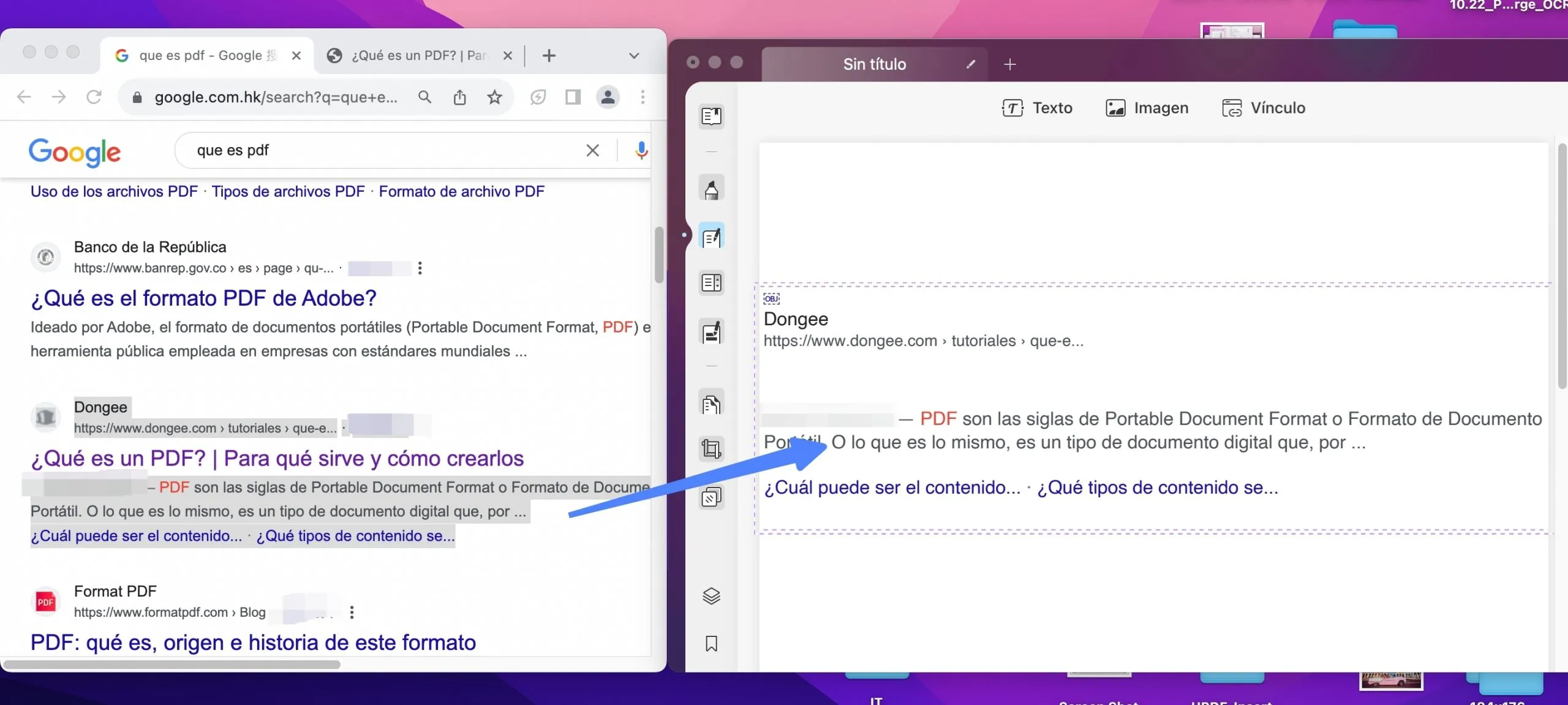
Task: Start Google voice search microphone
Action: (641, 150)
